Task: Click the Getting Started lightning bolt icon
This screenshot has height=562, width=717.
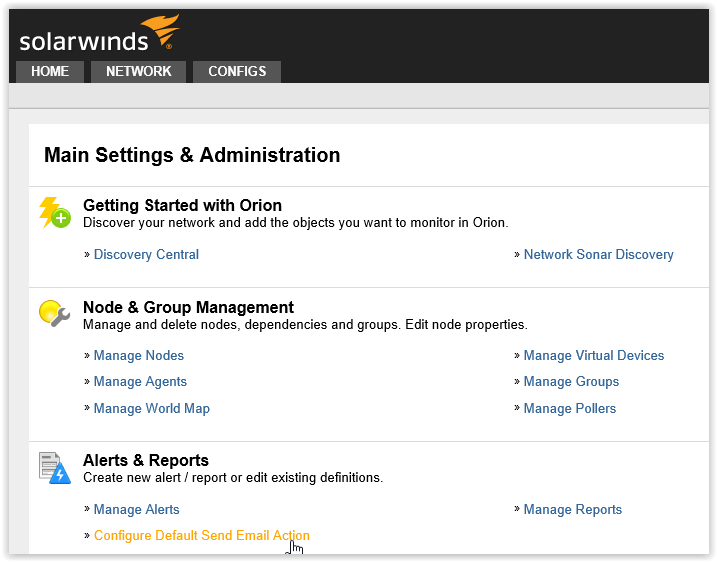Action: click(x=54, y=213)
